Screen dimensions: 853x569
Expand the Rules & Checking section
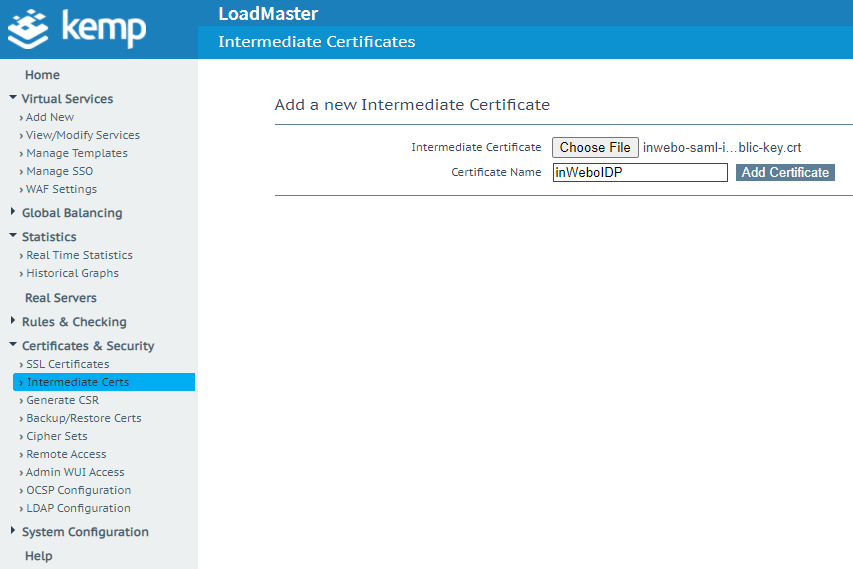click(13, 321)
